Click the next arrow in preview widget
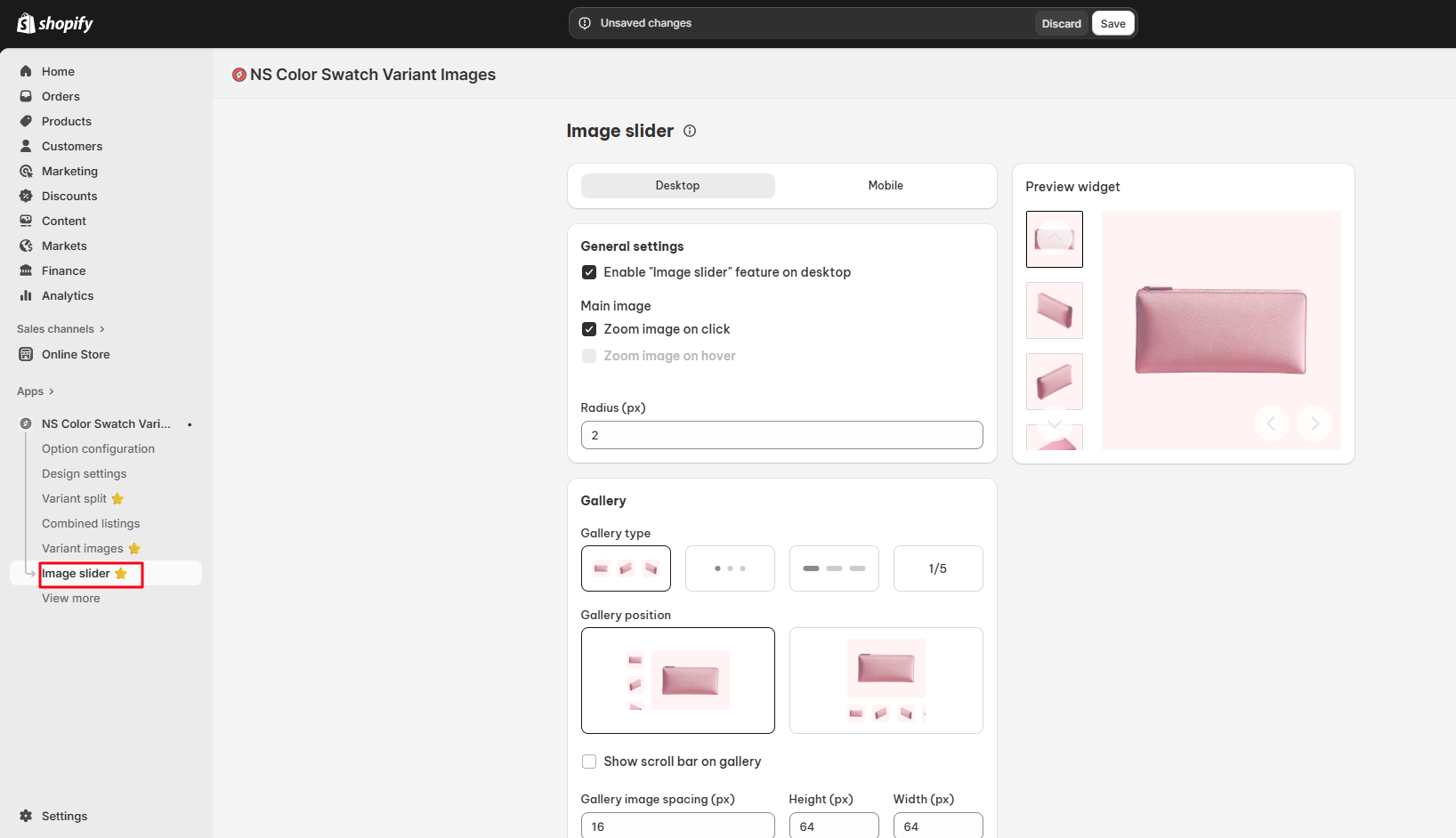The height and width of the screenshot is (838, 1456). pyautogui.click(x=1314, y=423)
